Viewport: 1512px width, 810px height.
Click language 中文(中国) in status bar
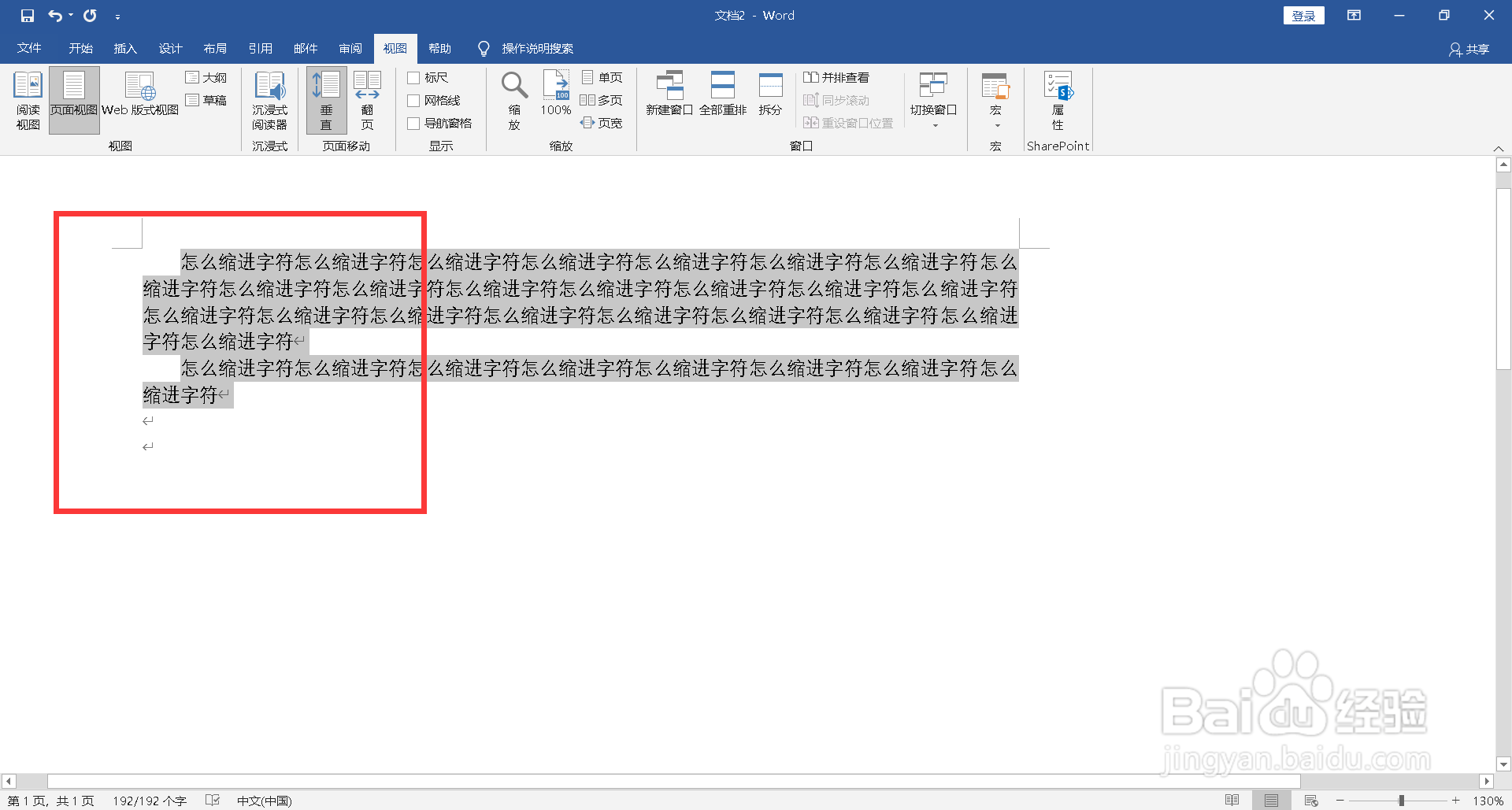tap(265, 801)
